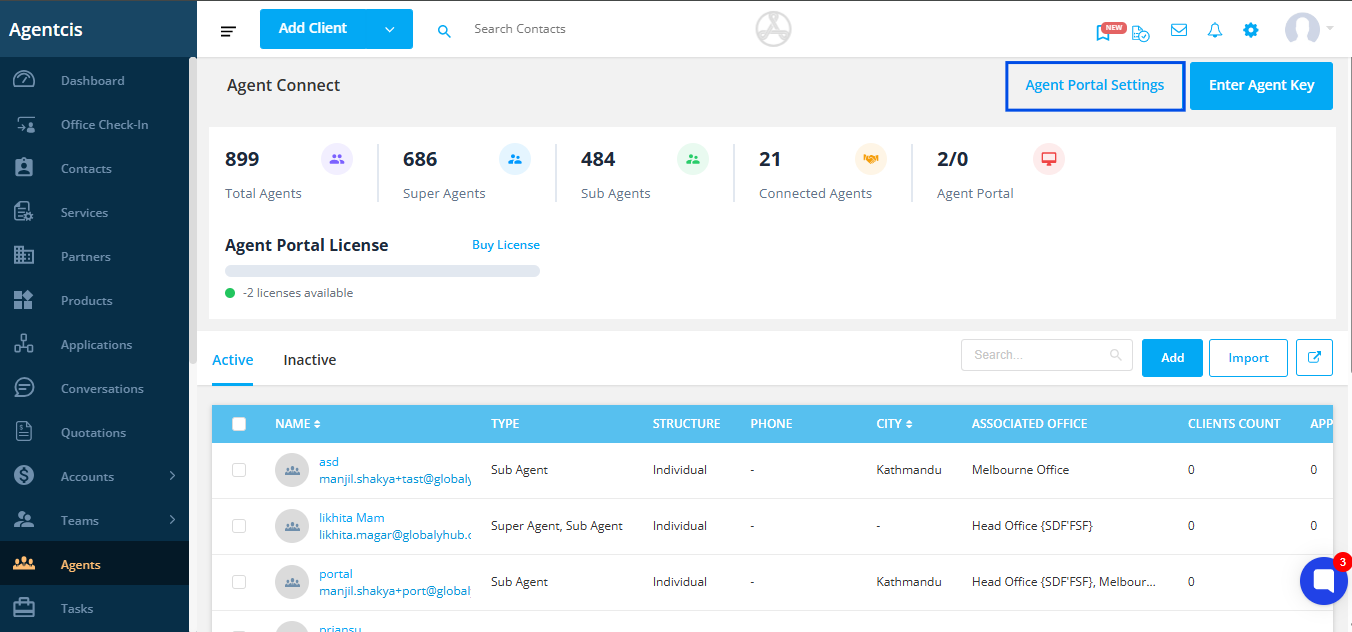Open Office Check-In from the sidebar

[x=94, y=125]
